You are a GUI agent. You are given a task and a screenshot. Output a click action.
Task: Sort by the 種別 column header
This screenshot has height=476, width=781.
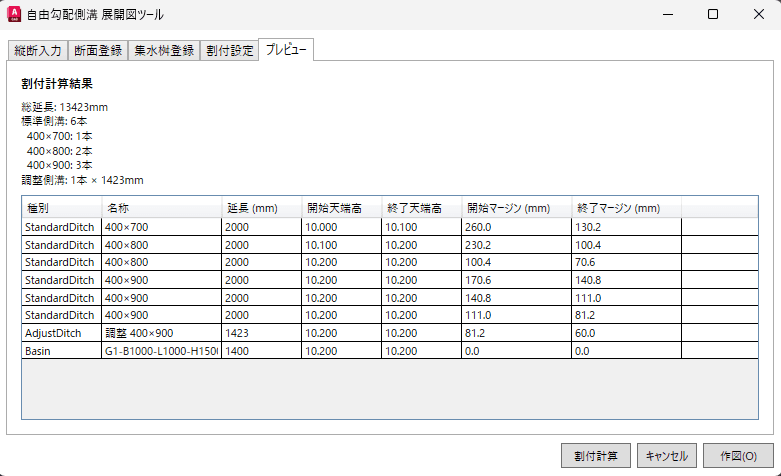pos(61,208)
